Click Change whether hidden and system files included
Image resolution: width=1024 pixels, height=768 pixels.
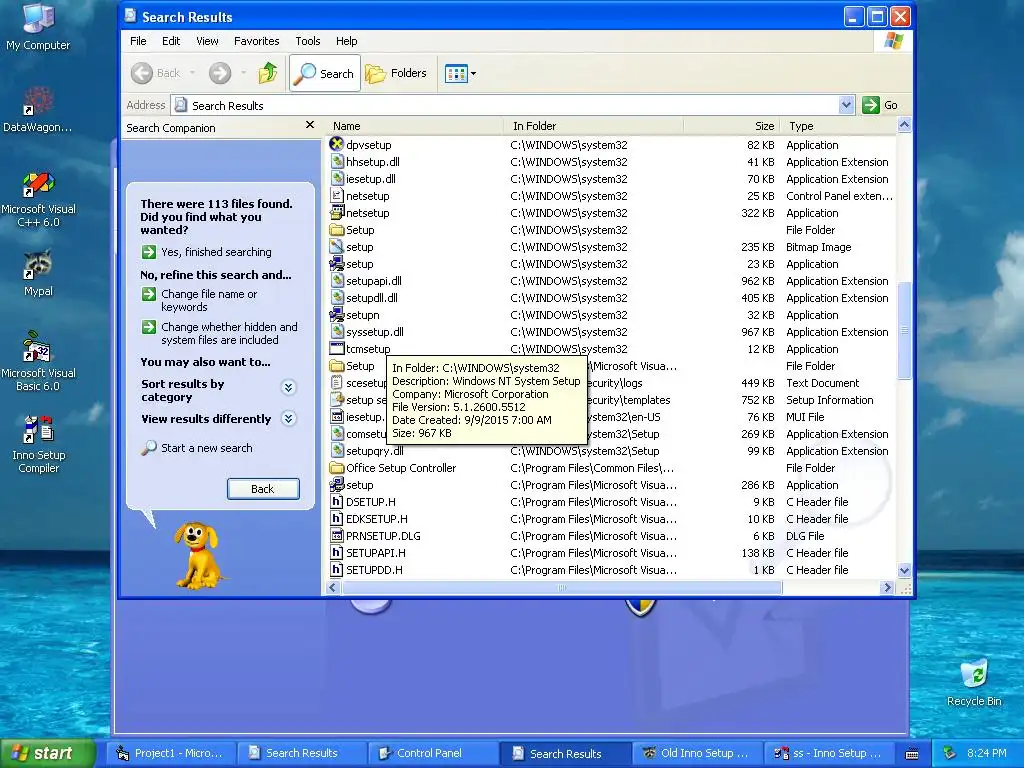point(229,333)
